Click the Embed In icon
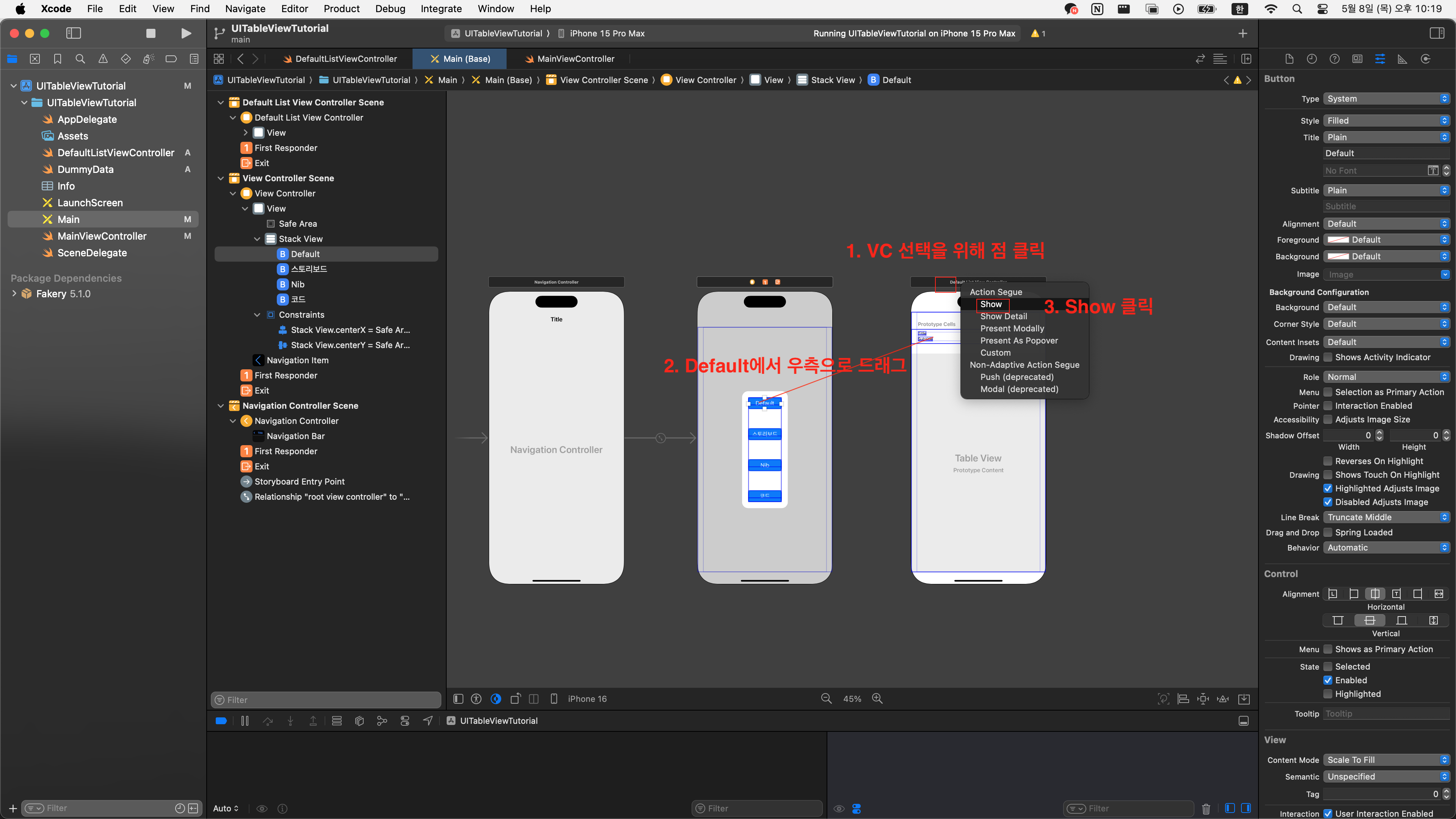1456x819 pixels. point(1244,698)
